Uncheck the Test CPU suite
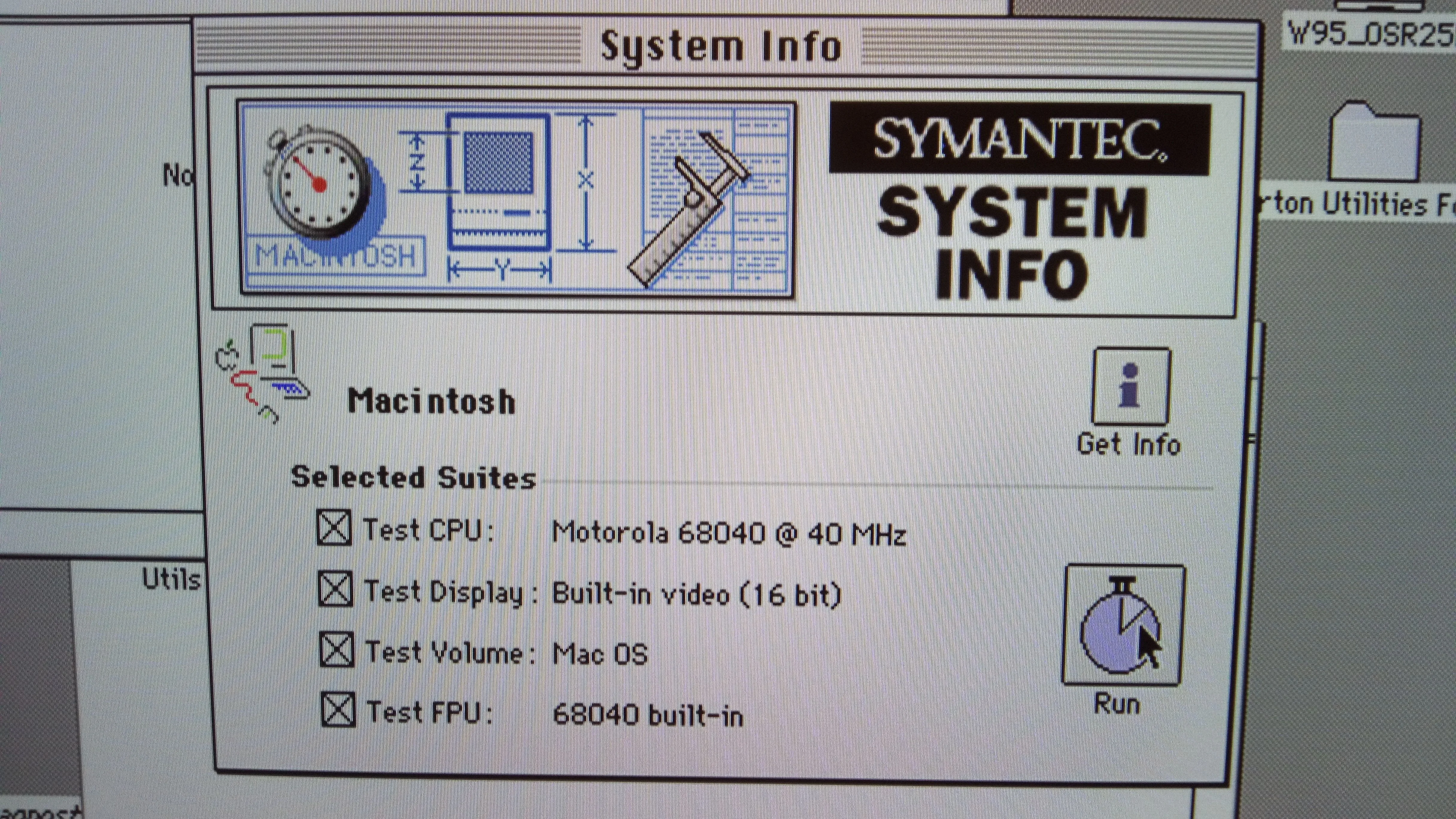The height and width of the screenshot is (819, 1456). 334,528
